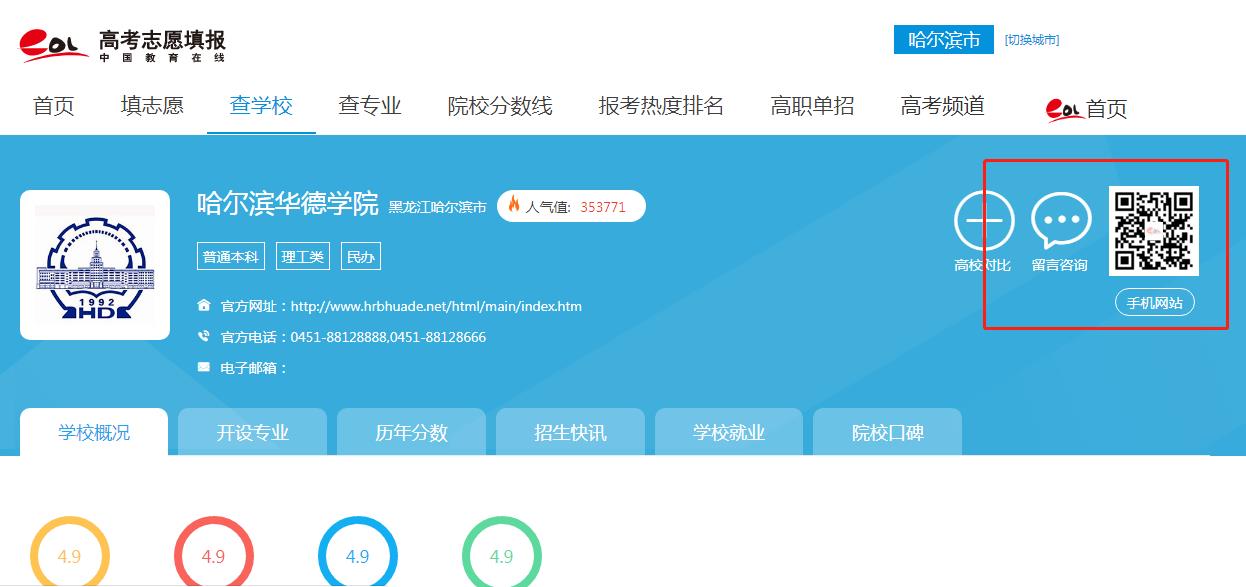Click the 哈尔滨华德学院 school emblem
Image resolution: width=1246 pixels, height=587 pixels.
point(95,265)
